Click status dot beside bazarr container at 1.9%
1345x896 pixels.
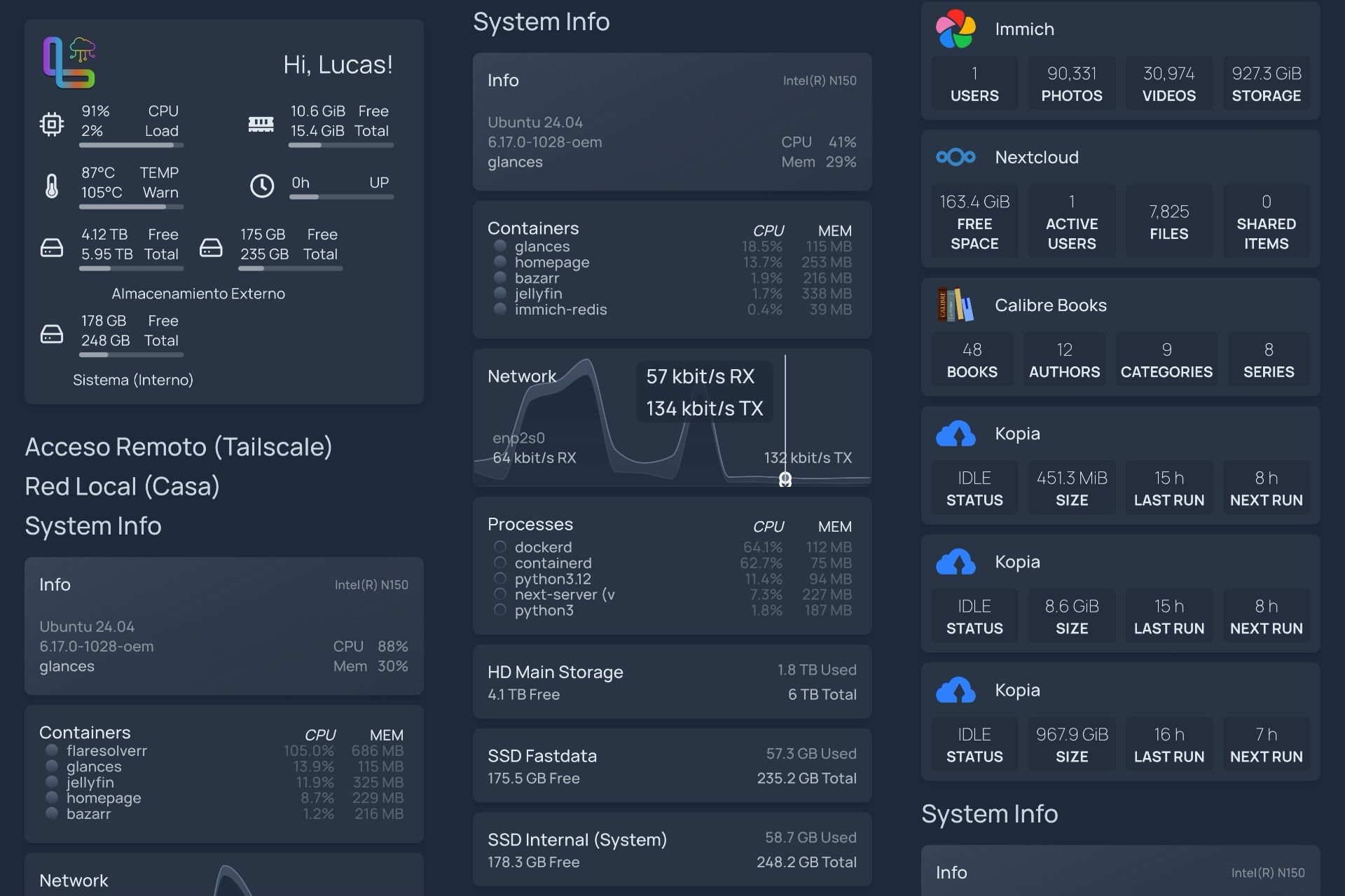coord(500,277)
